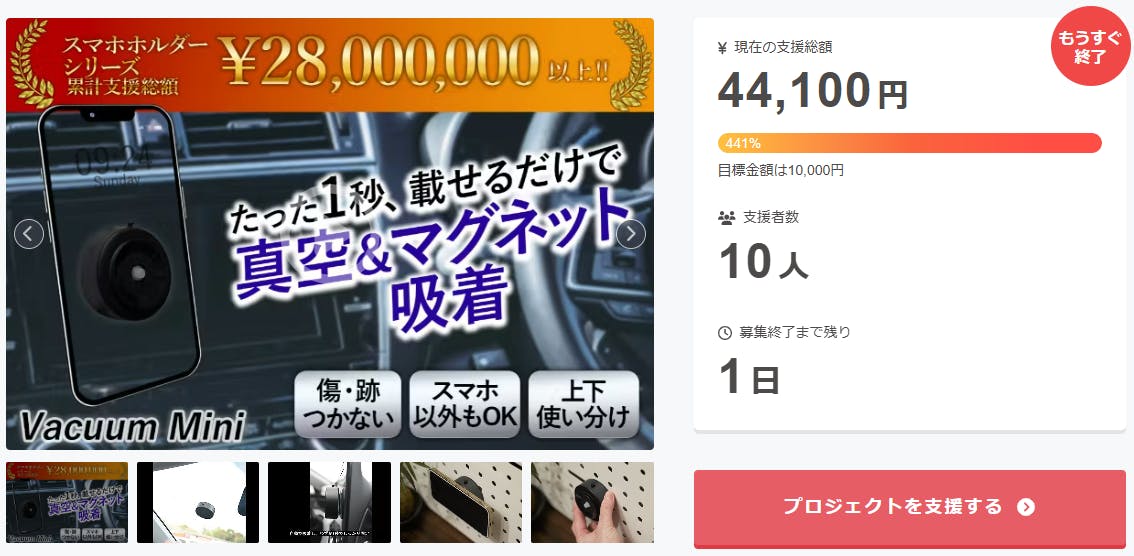
Task: Select the windshield mount video thumbnail
Action: click(198, 502)
